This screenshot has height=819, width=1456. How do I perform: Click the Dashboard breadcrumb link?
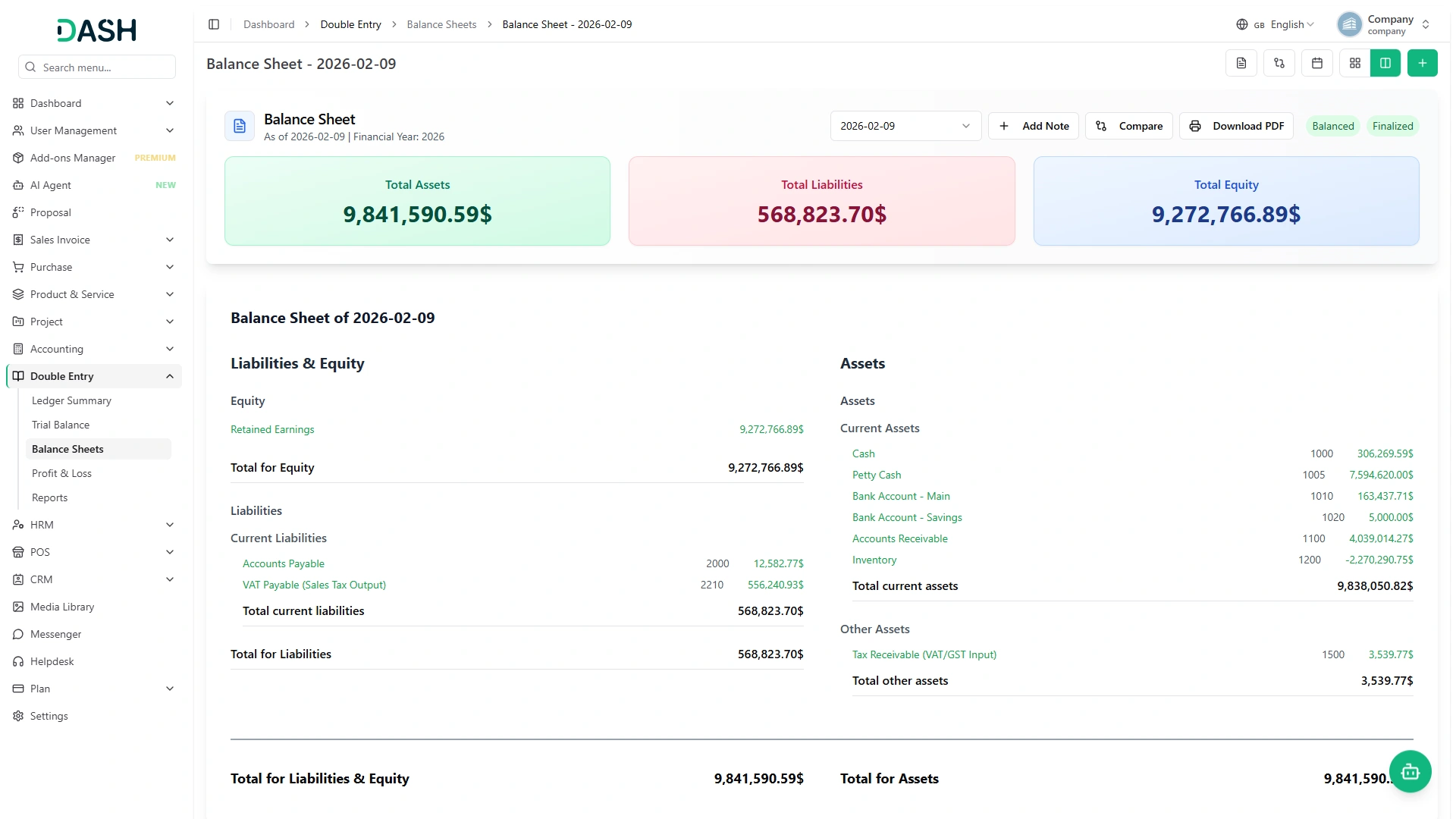pyautogui.click(x=269, y=24)
